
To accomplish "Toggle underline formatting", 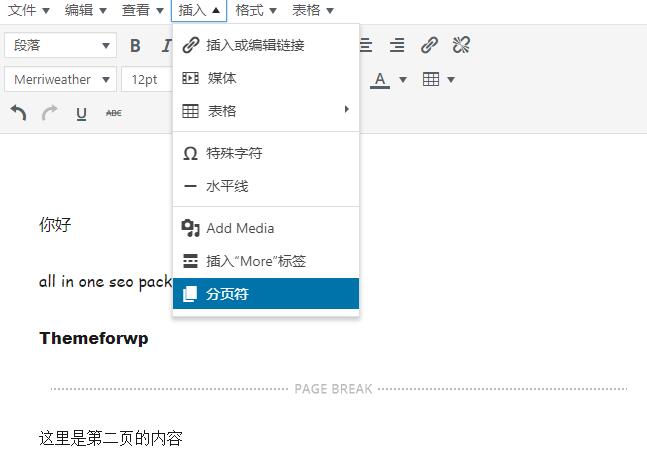I will click(x=82, y=113).
